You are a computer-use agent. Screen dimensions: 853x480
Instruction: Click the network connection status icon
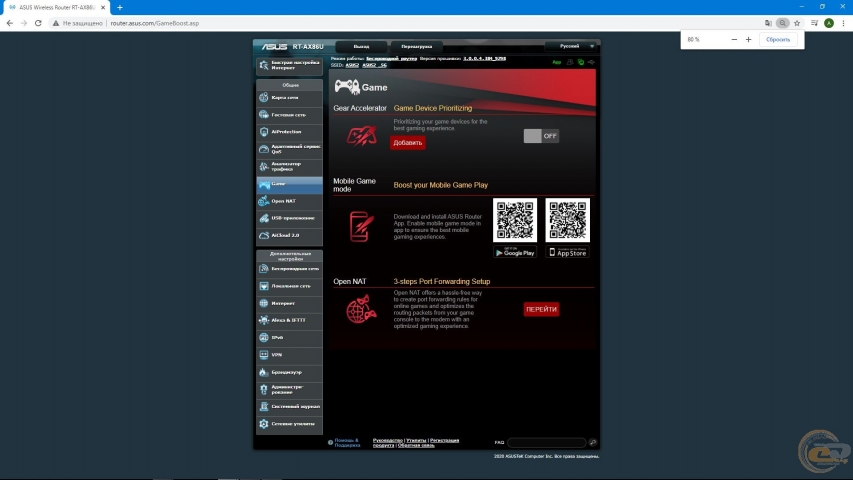591,62
